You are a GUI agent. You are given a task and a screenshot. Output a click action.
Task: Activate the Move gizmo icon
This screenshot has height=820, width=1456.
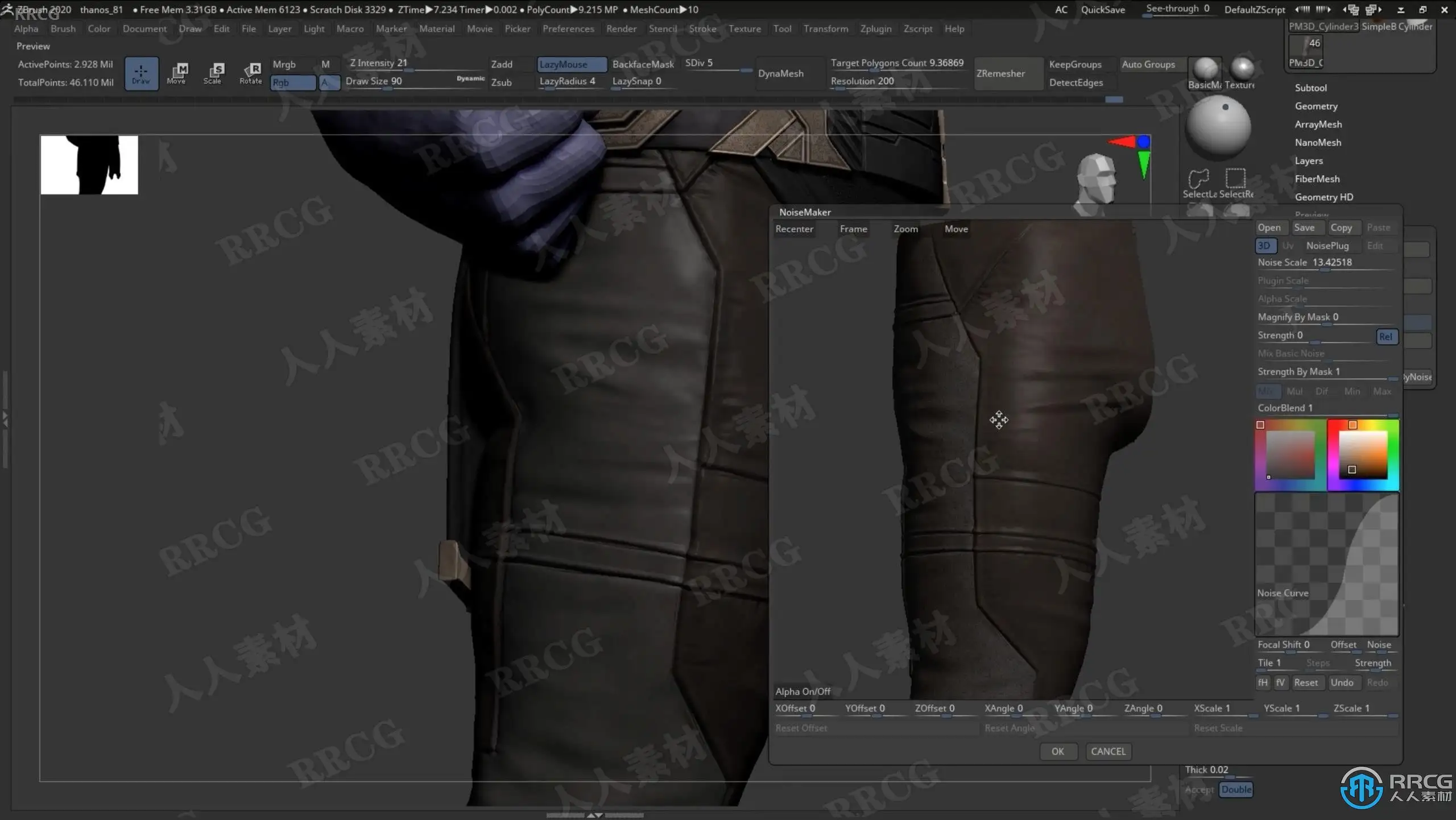click(177, 73)
